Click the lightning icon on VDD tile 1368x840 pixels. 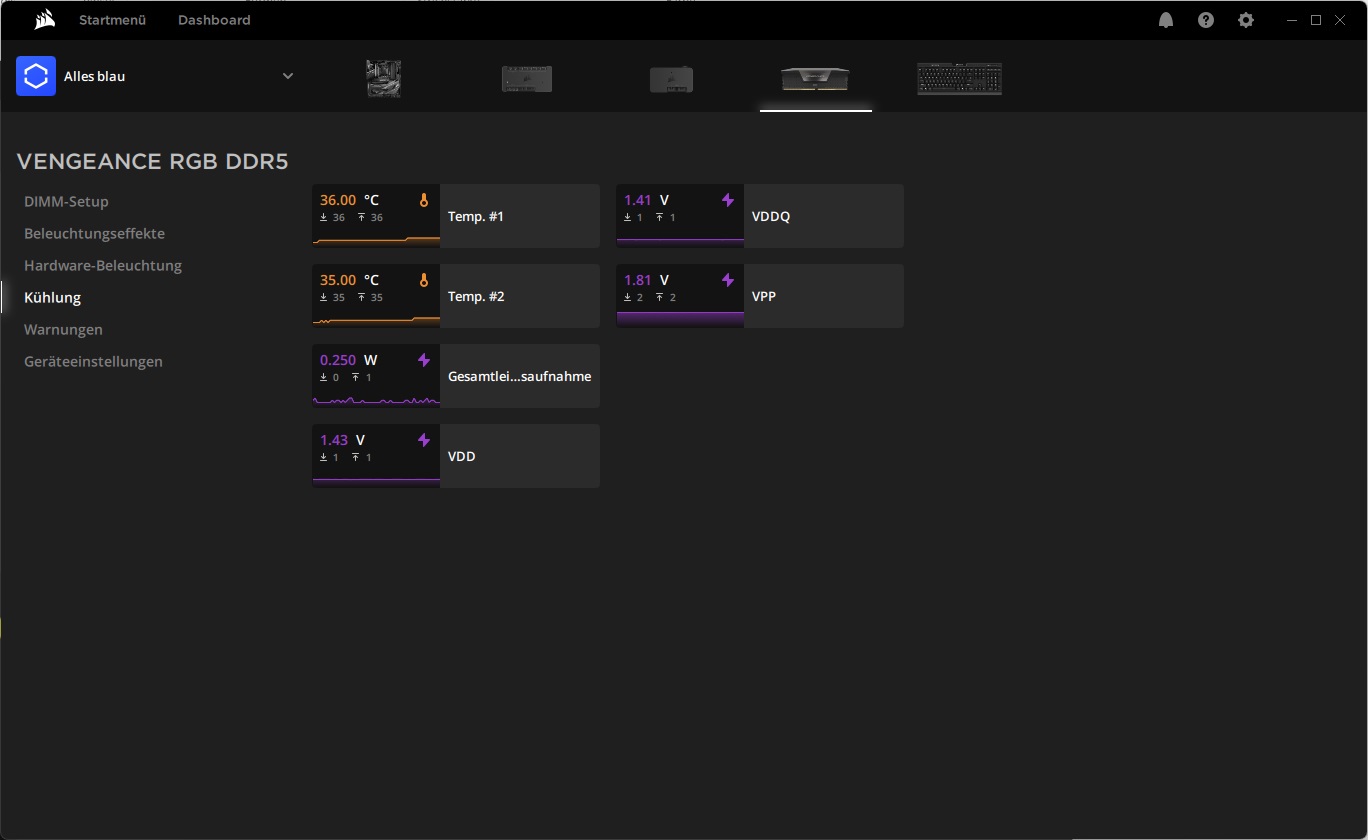[x=424, y=440]
